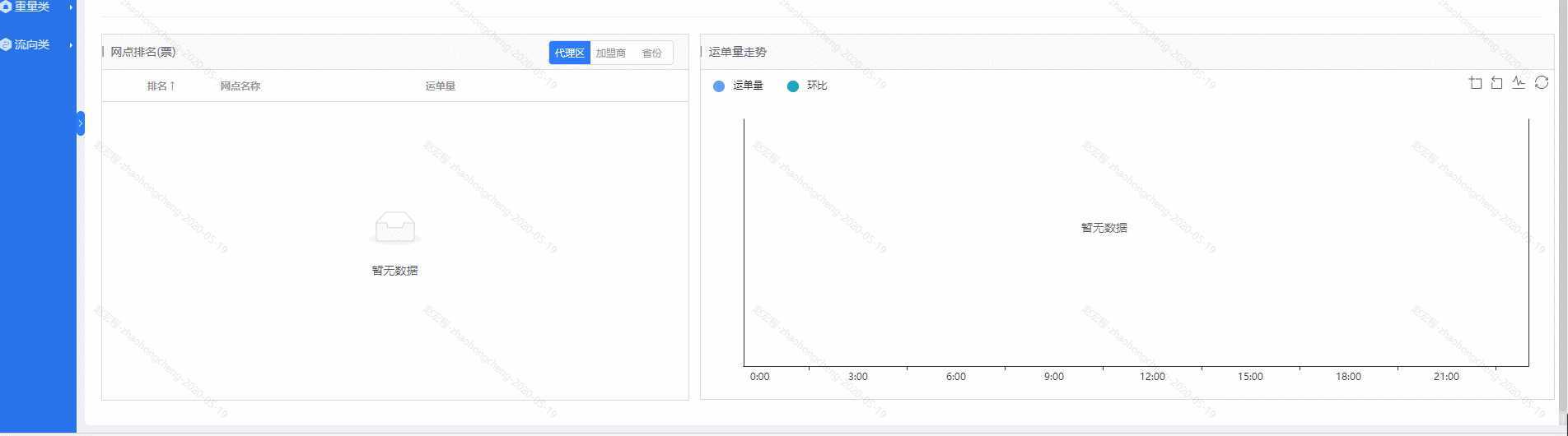1568x436 pixels.
Task: Click the 12:00 axis label
Action: pos(1152,377)
